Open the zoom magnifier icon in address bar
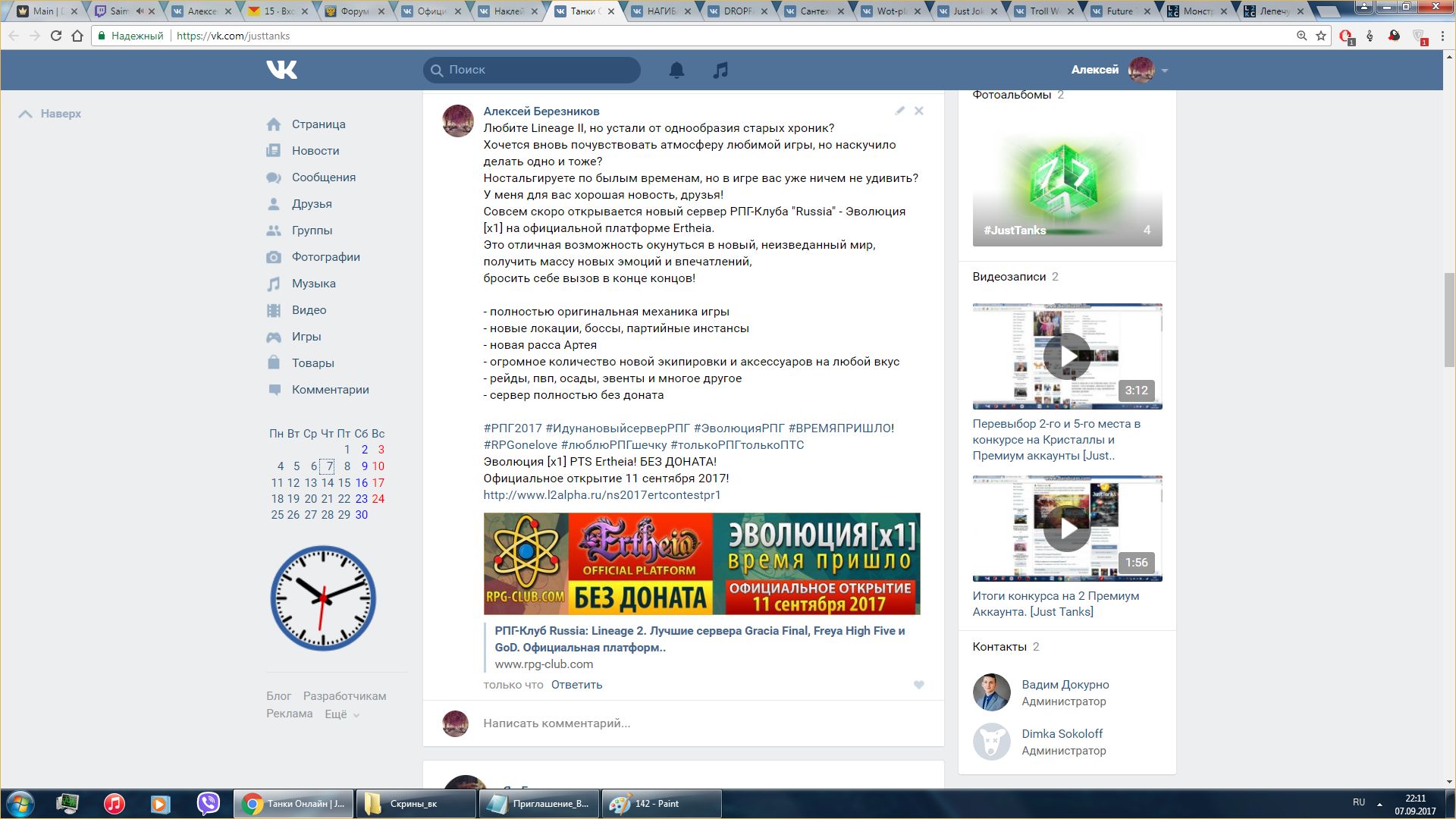Viewport: 1456px width, 819px height. click(x=1301, y=36)
